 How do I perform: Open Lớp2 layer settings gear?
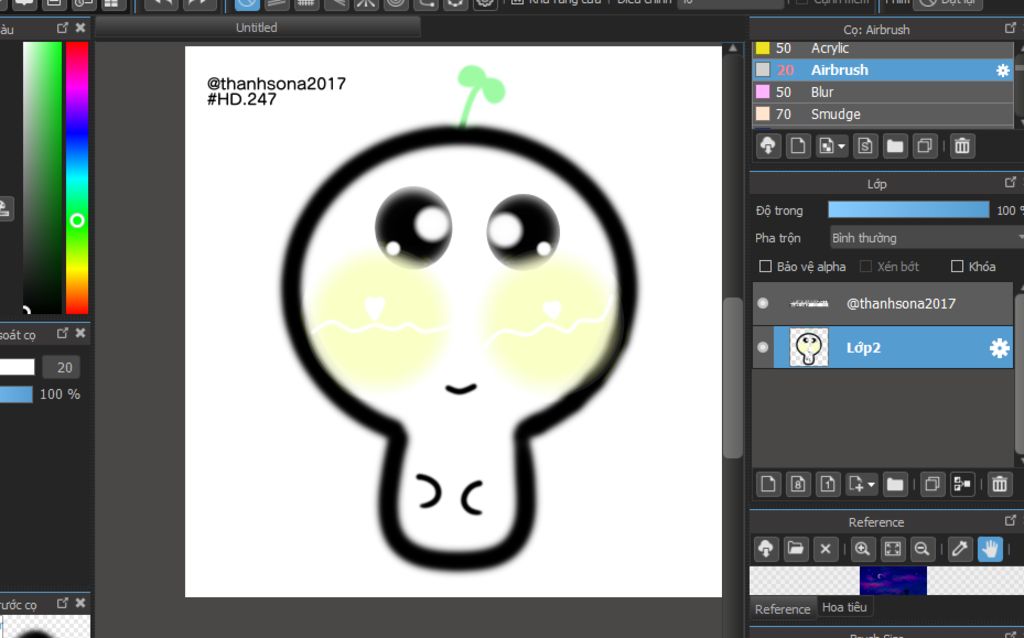coord(999,348)
